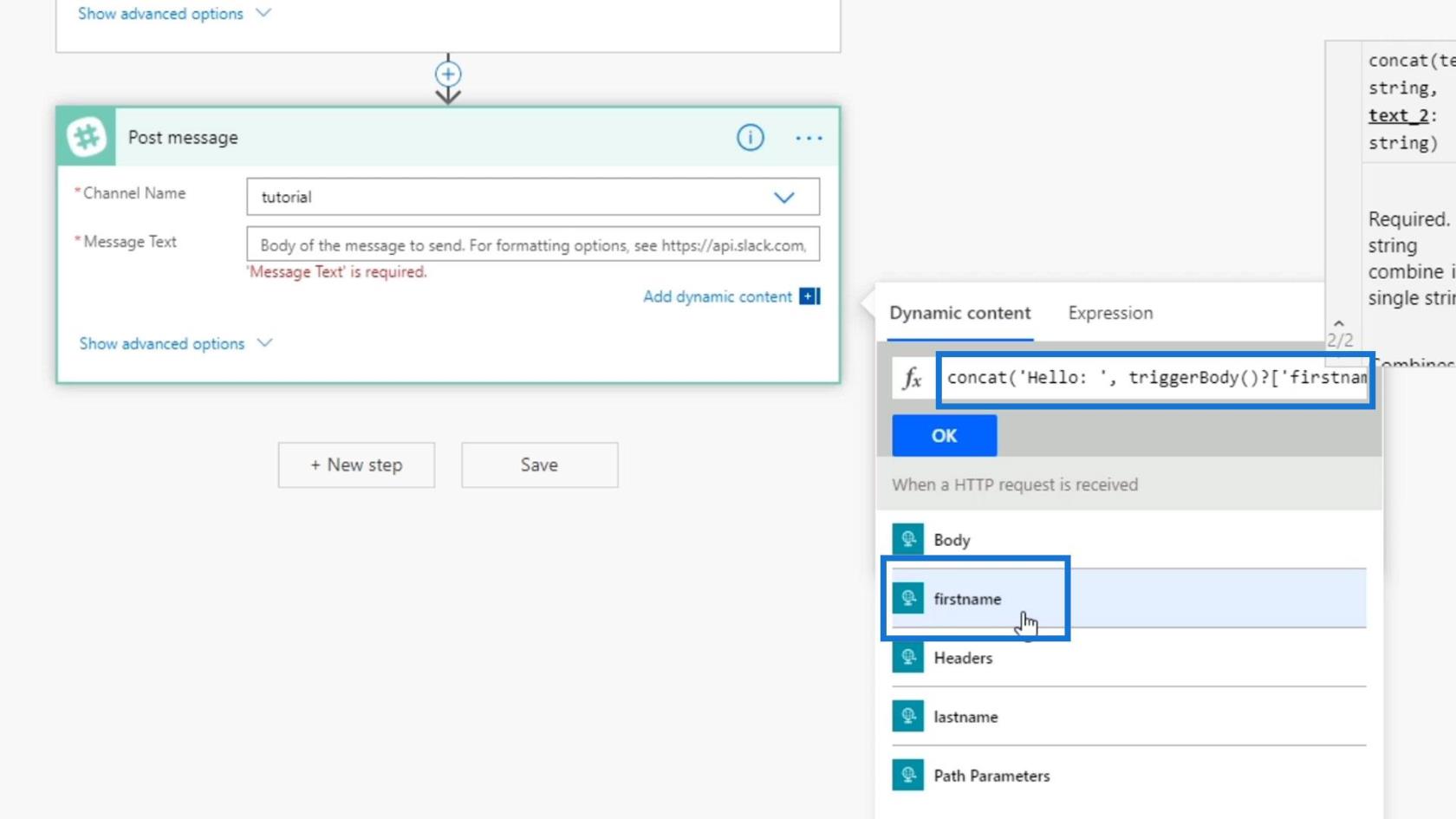Click the New step button
This screenshot has width=1456, height=819.
click(356, 465)
